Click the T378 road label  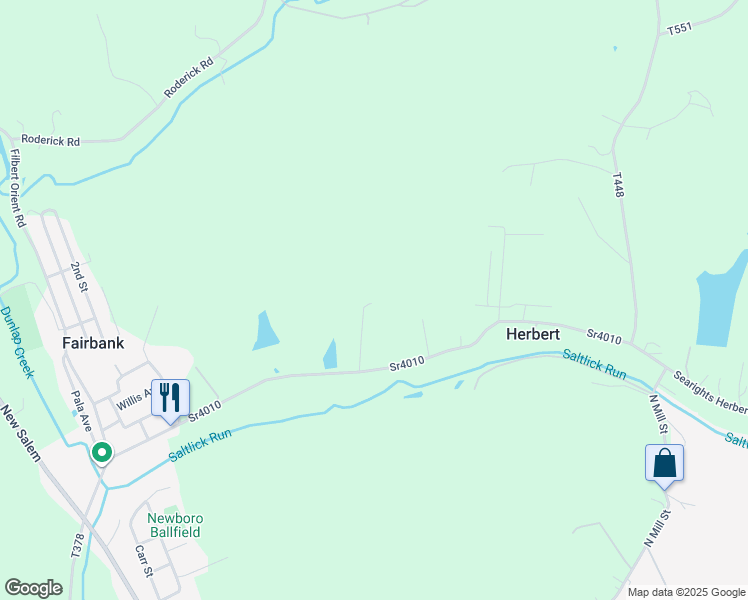77,546
